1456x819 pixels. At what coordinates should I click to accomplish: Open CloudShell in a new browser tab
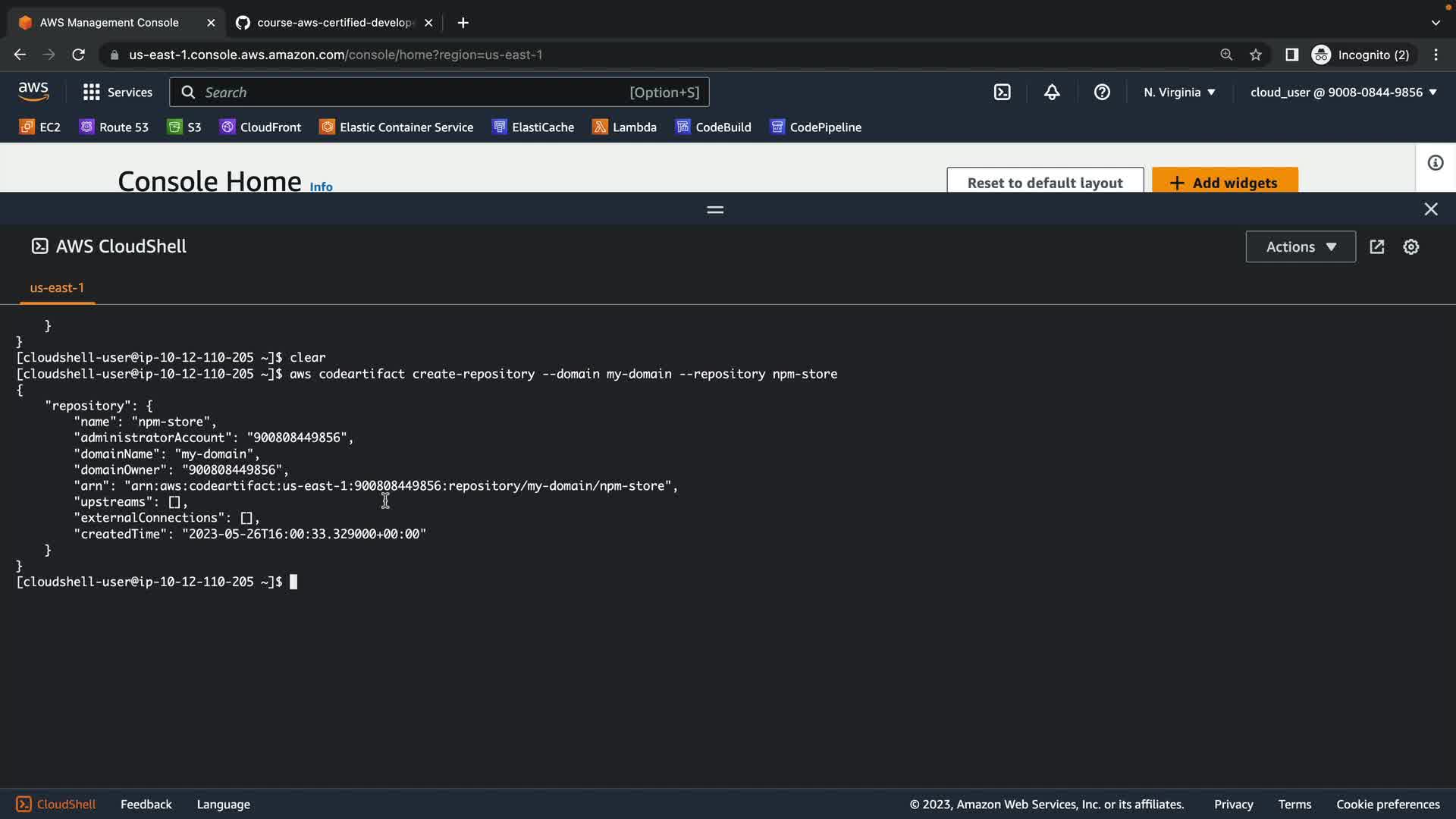pyautogui.click(x=1377, y=247)
